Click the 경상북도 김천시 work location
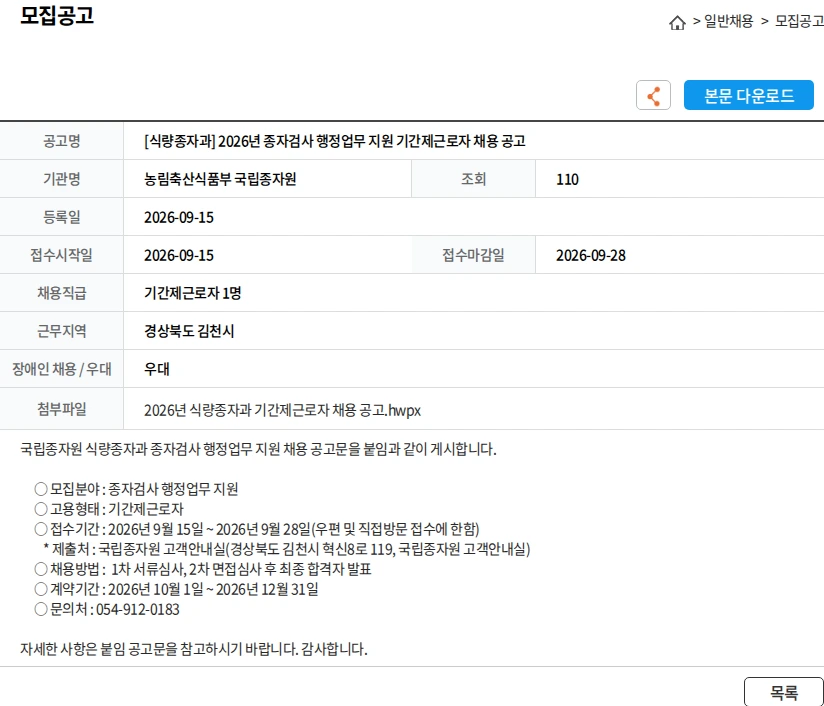The image size is (824, 706). click(x=189, y=331)
